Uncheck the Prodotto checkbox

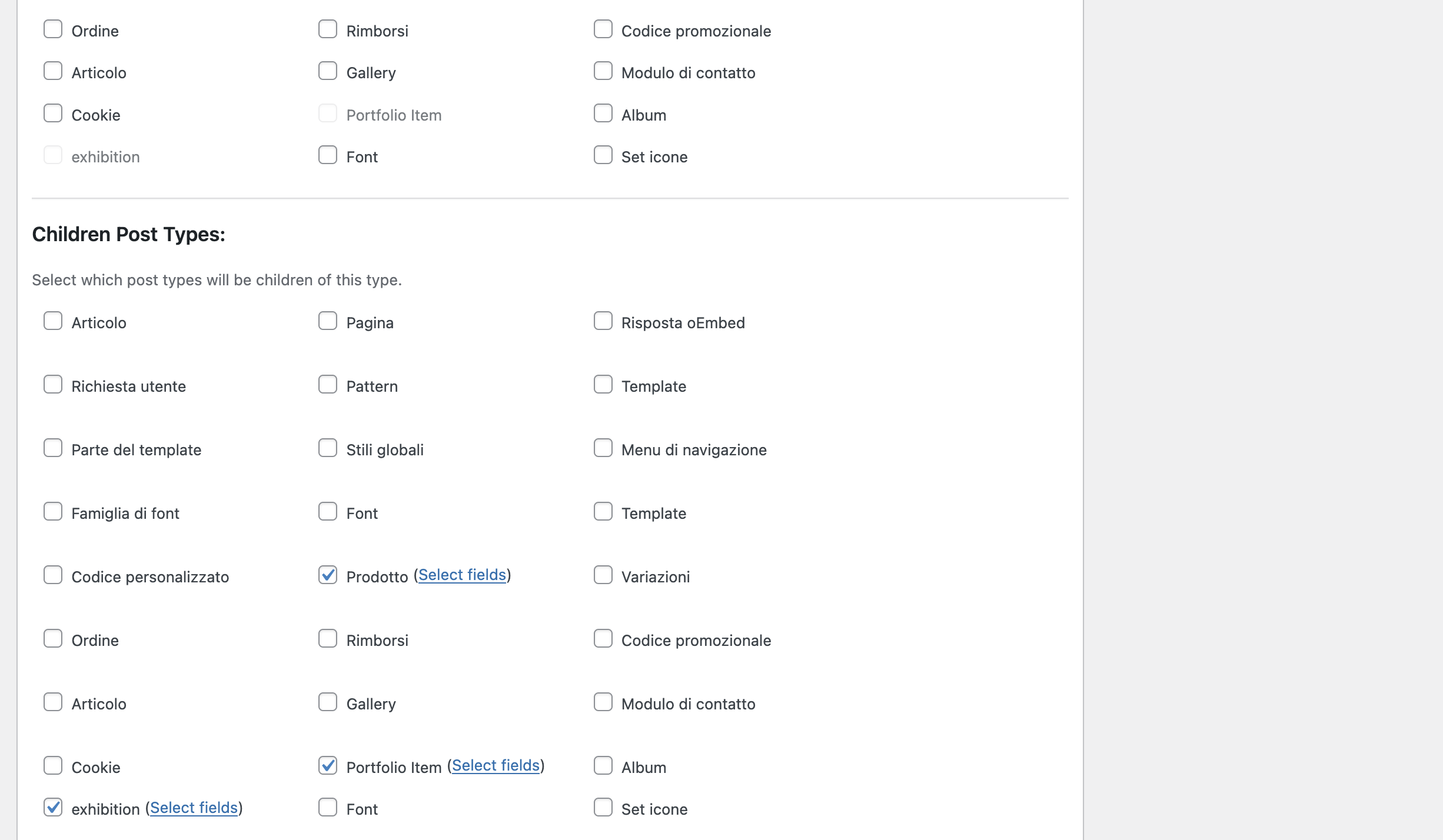(328, 575)
